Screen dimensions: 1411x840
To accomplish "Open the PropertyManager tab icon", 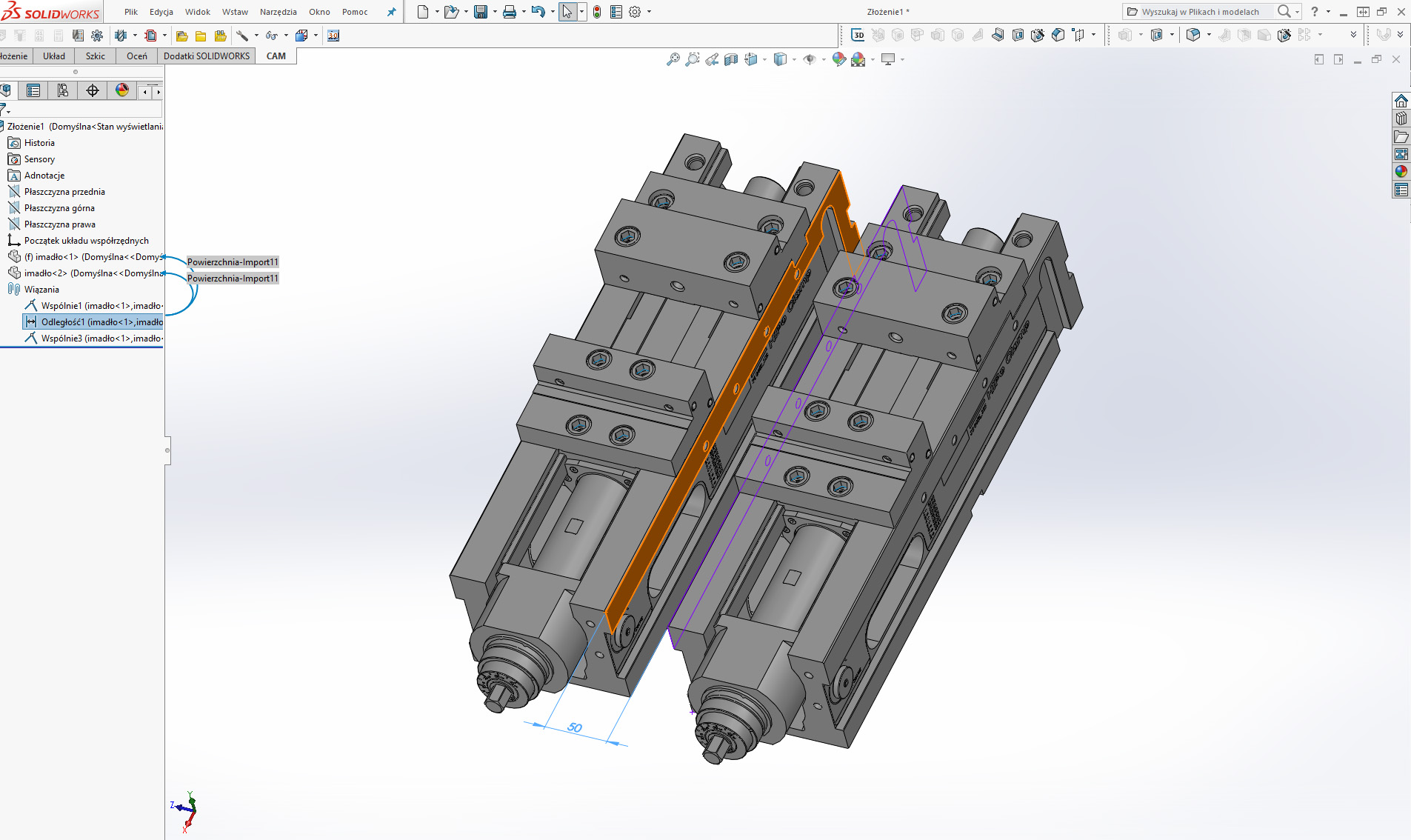I will [x=33, y=90].
